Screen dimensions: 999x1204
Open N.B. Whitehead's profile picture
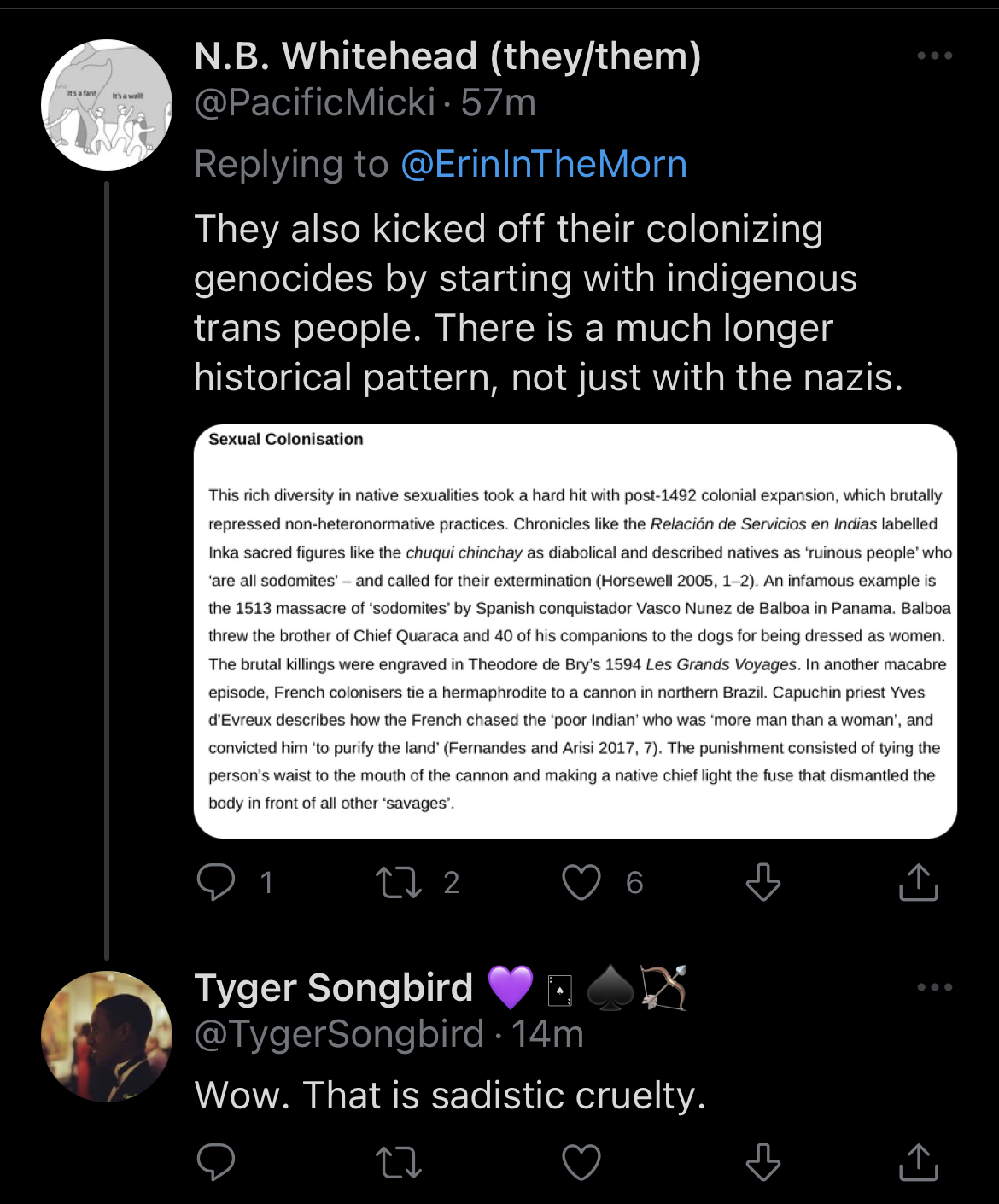(x=107, y=105)
